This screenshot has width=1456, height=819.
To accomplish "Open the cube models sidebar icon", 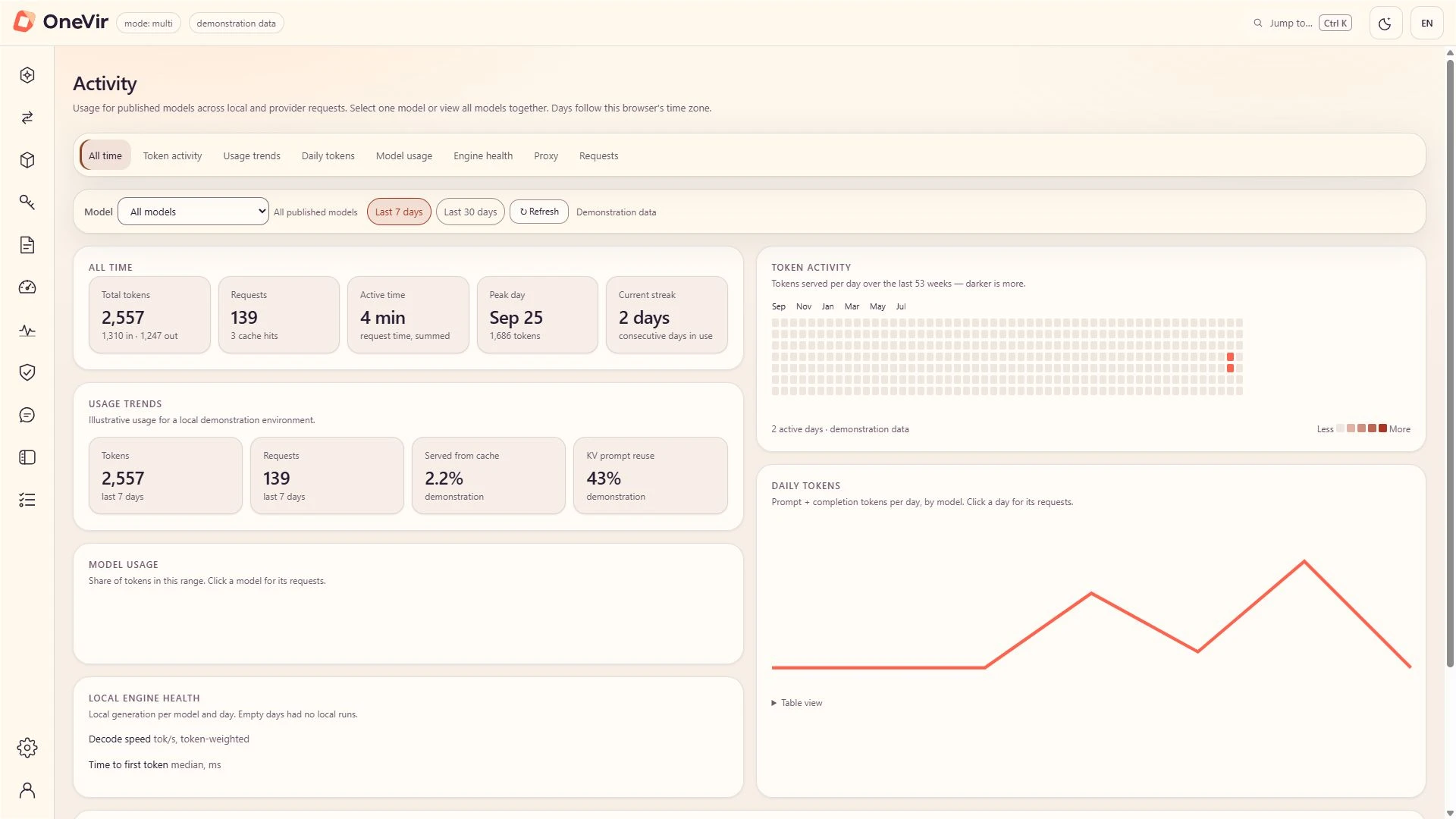I will pos(27,160).
